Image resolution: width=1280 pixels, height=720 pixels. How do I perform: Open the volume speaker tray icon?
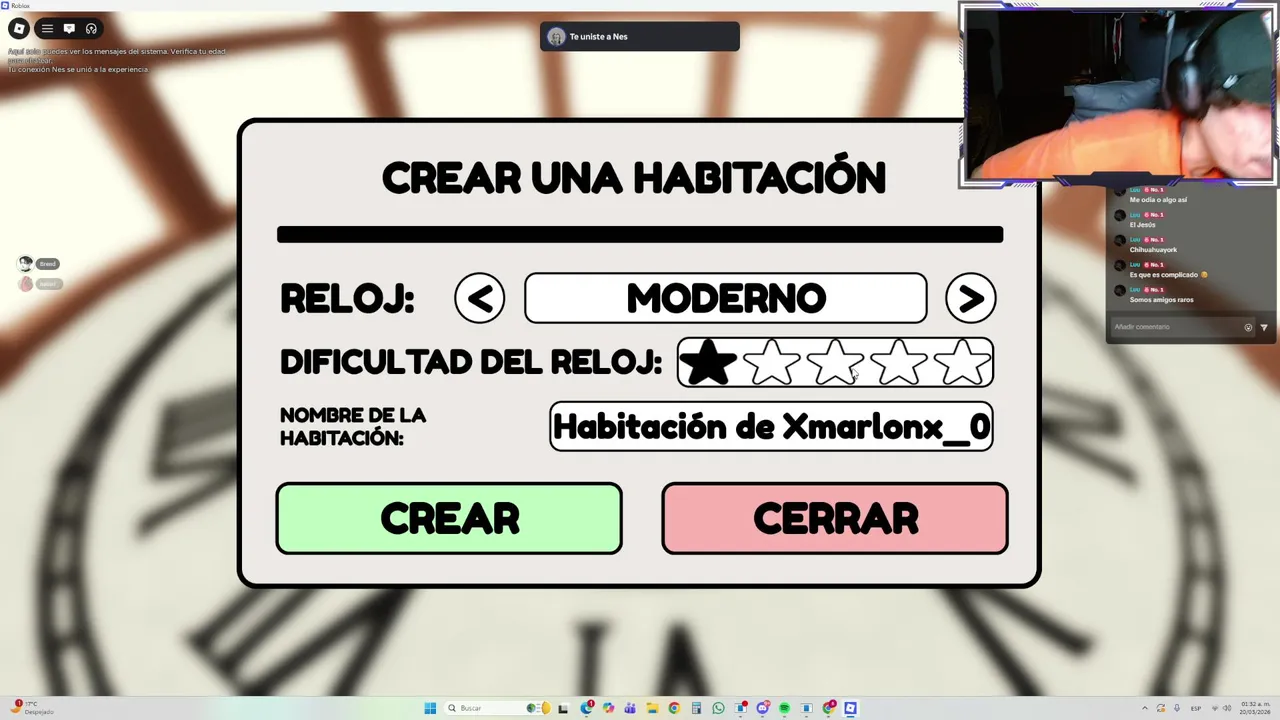tap(1227, 708)
